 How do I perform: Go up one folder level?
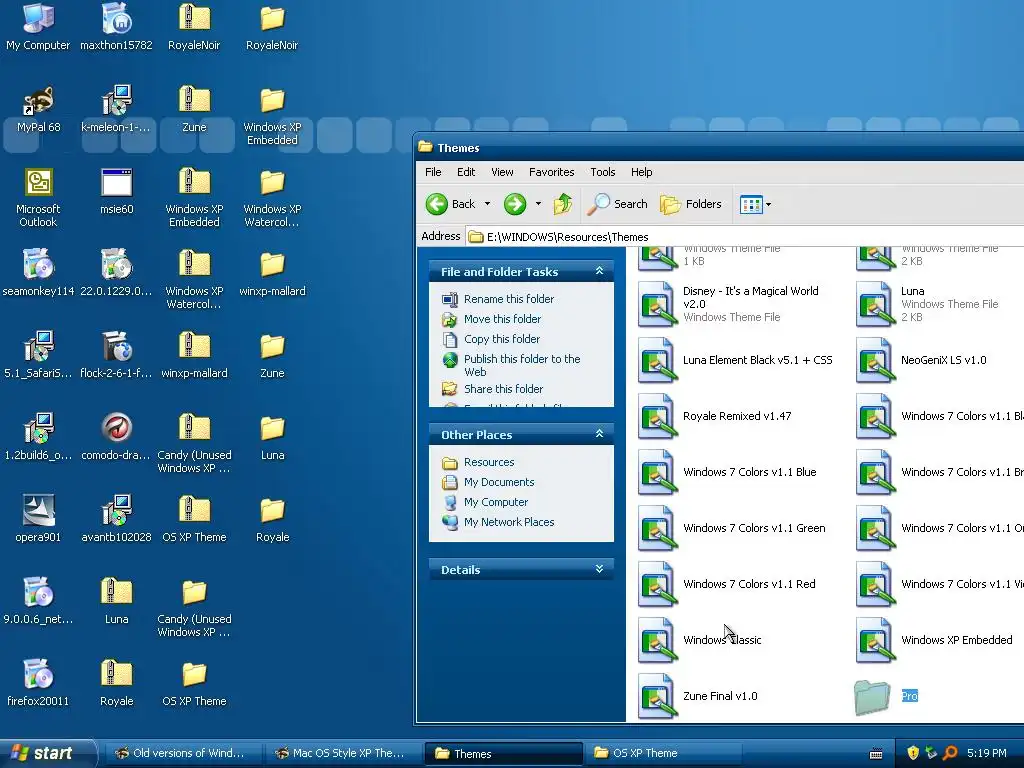click(x=563, y=204)
